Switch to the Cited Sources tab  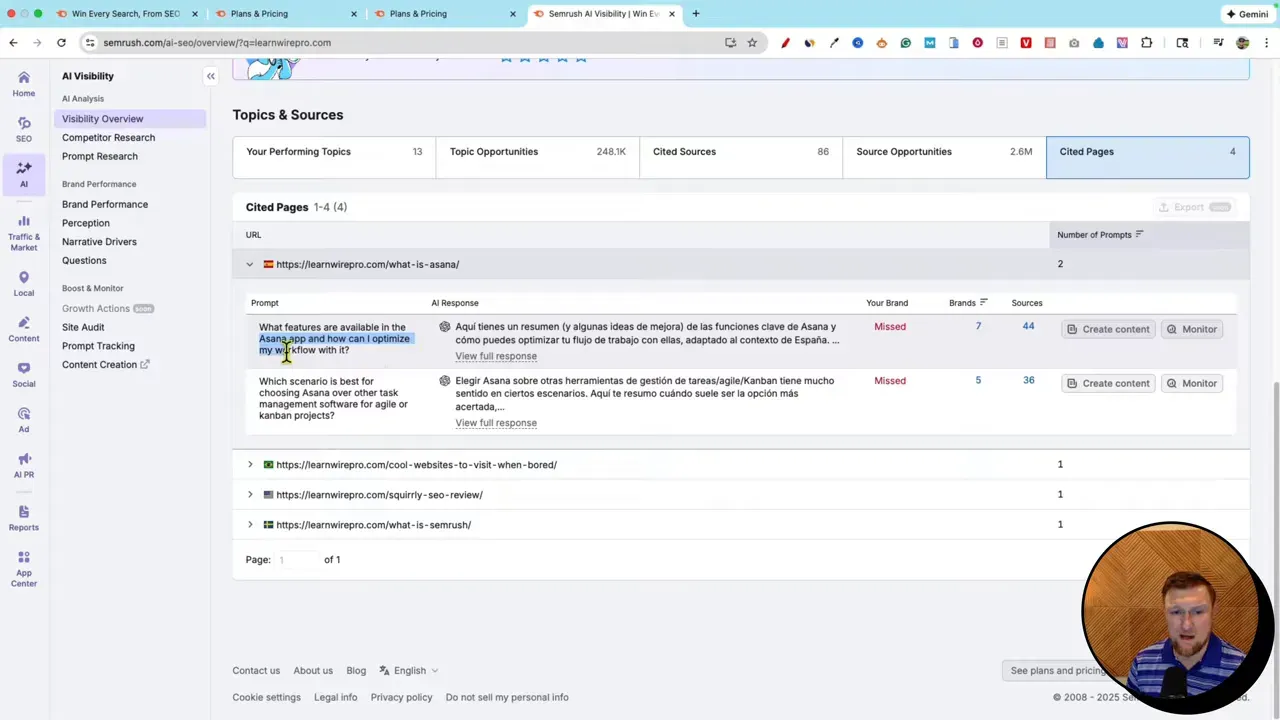tap(684, 151)
